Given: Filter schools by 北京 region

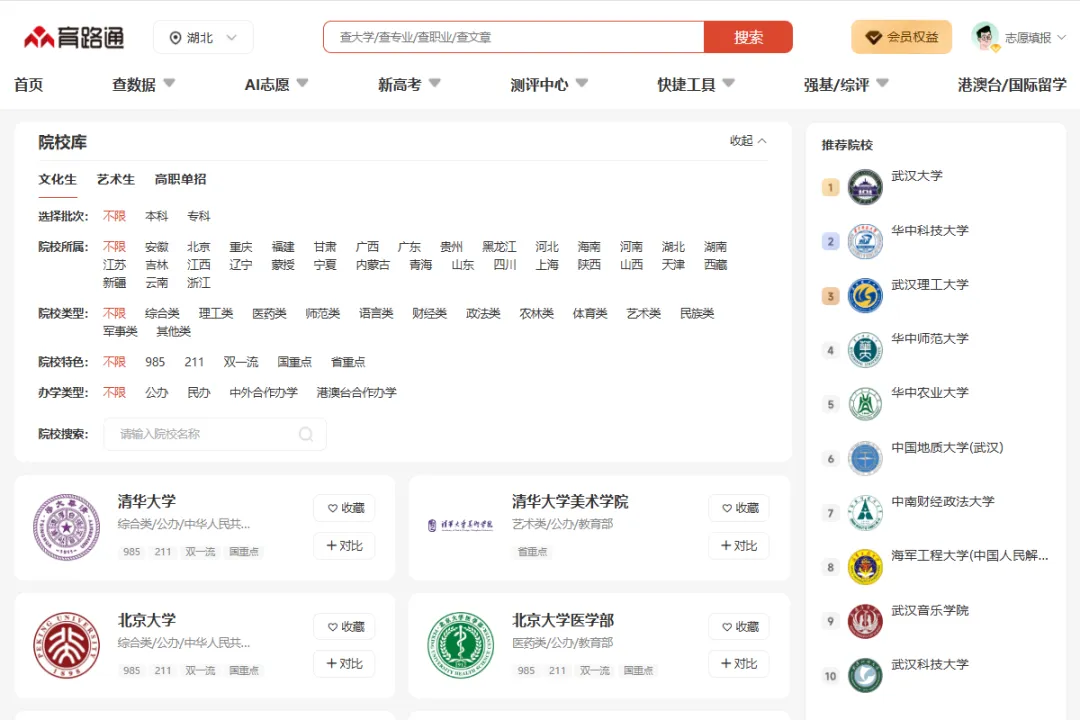Looking at the screenshot, I should click(198, 247).
